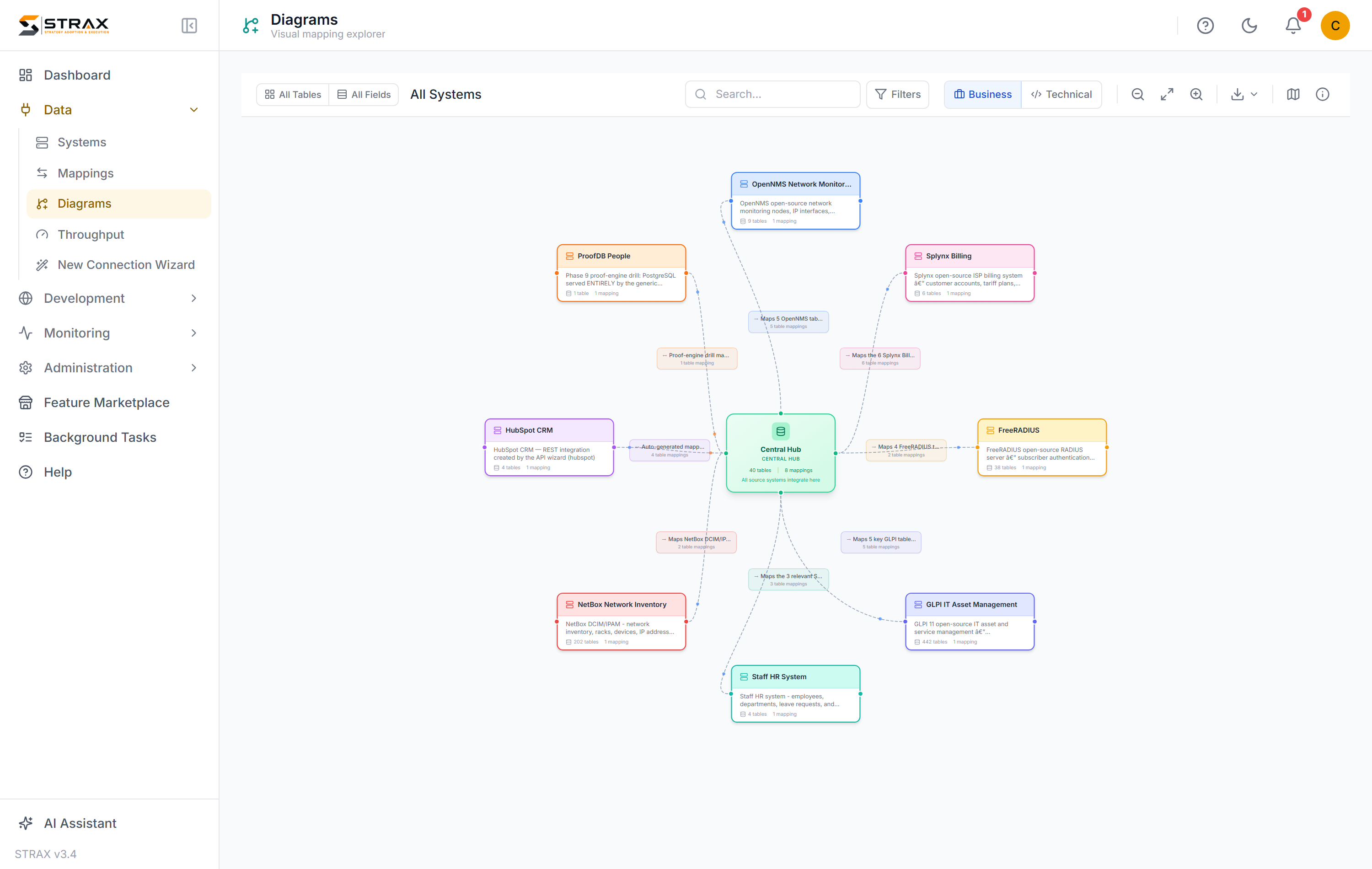Select NetBox Network Inventory node
Screen dimensions: 1372x869
click(x=621, y=622)
